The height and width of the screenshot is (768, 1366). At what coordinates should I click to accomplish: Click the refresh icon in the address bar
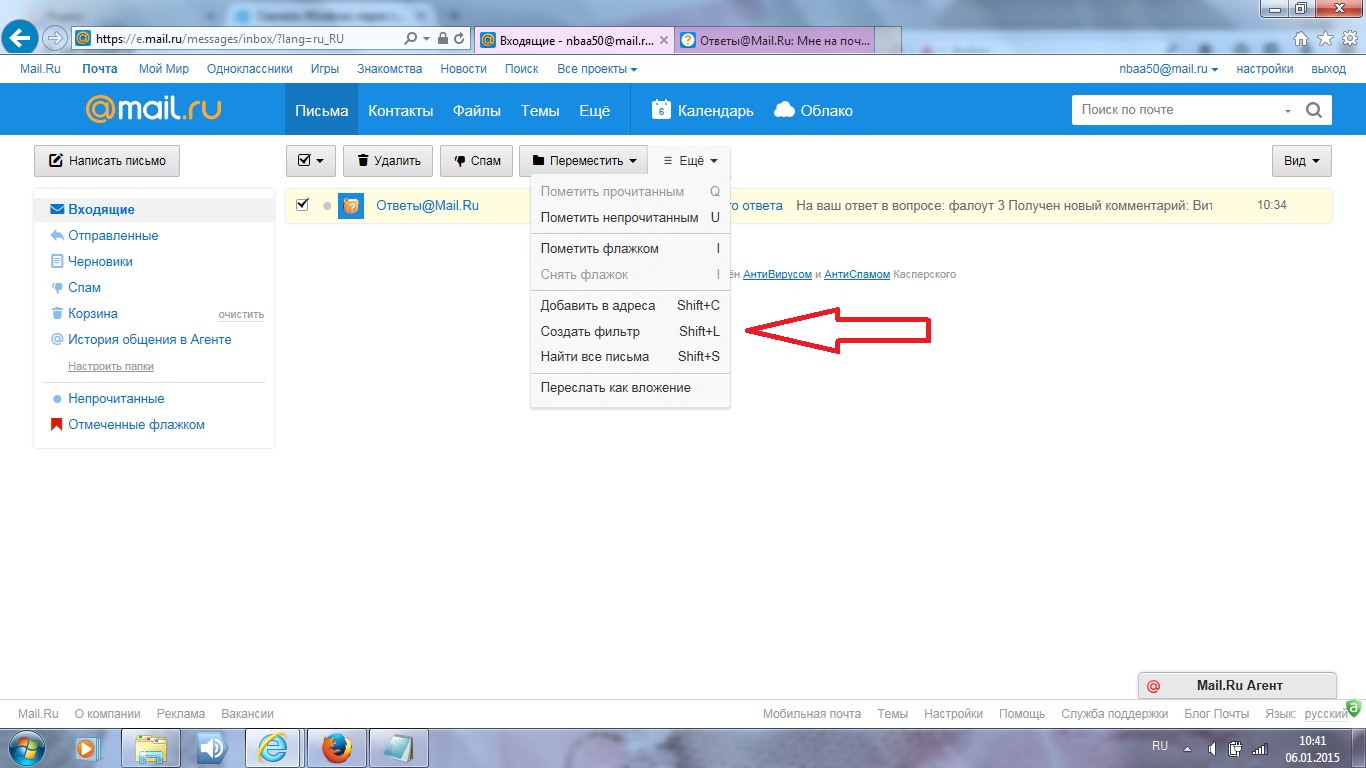pyautogui.click(x=459, y=38)
